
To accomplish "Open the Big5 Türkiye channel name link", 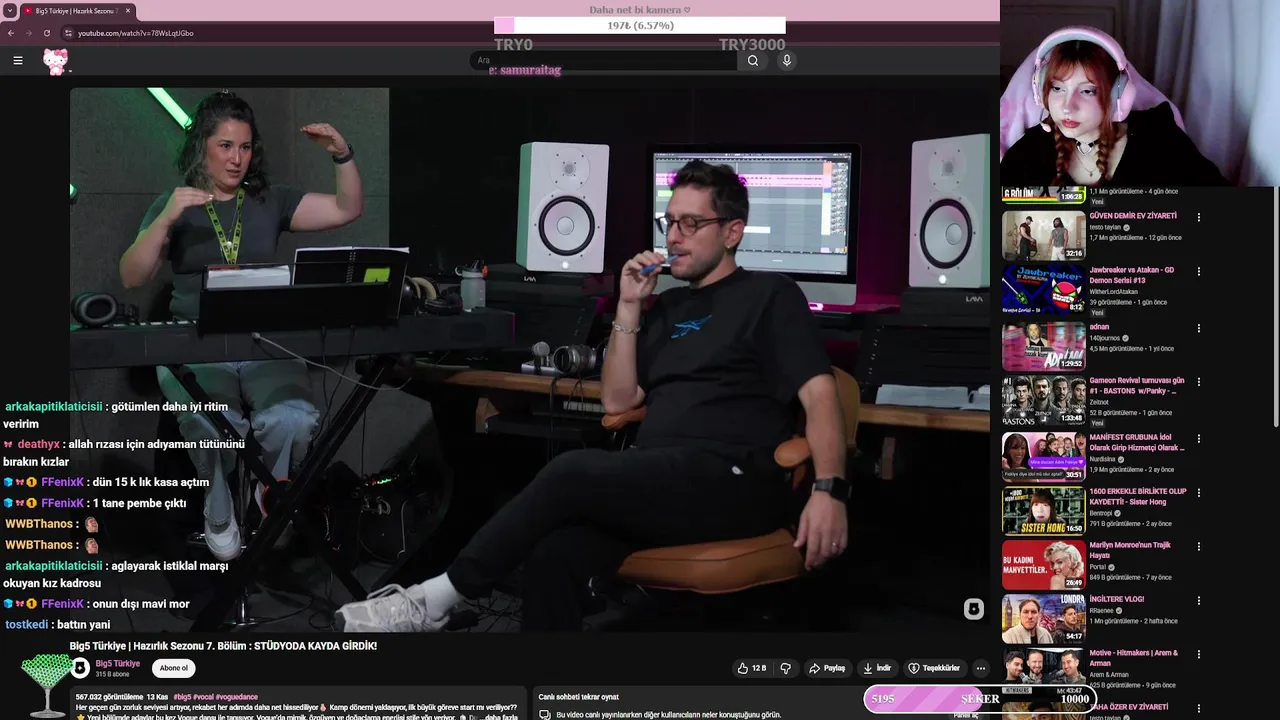I will pyautogui.click(x=118, y=663).
